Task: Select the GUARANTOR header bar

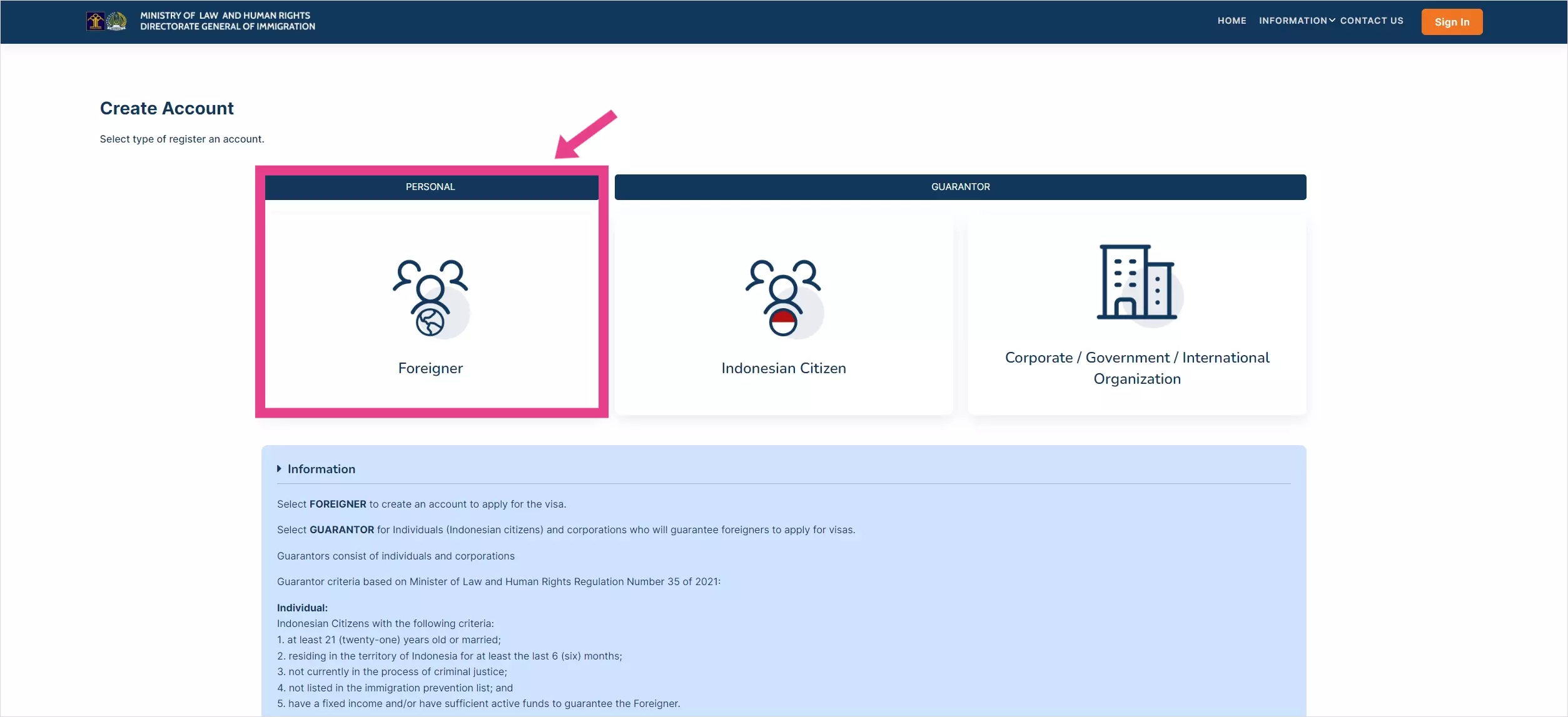Action: pyautogui.click(x=960, y=187)
